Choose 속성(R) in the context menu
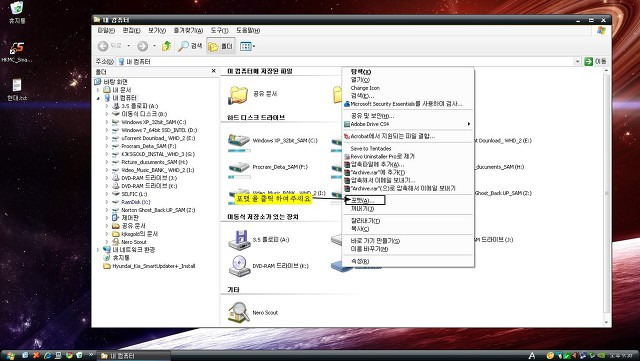The image size is (640, 361). (408, 261)
